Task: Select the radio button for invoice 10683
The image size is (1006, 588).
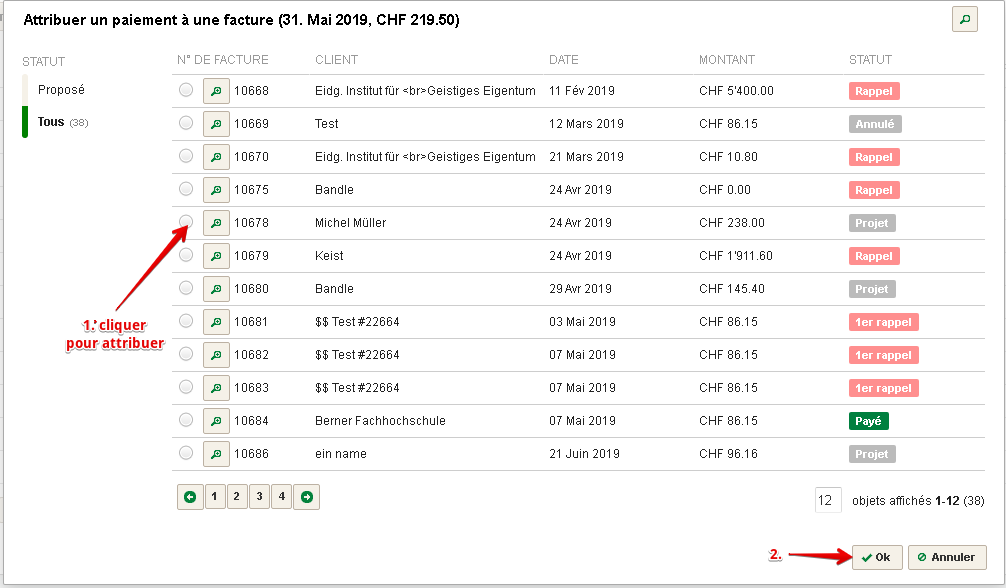Action: coord(186,386)
